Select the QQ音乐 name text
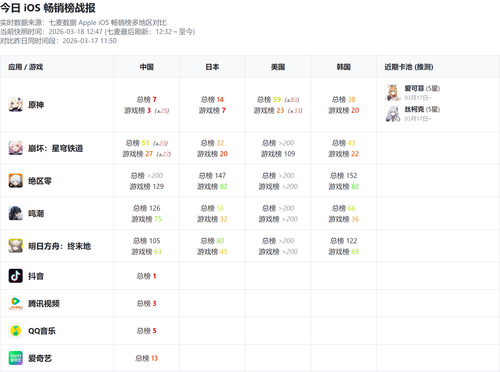Image resolution: width=500 pixels, height=372 pixels. click(42, 331)
